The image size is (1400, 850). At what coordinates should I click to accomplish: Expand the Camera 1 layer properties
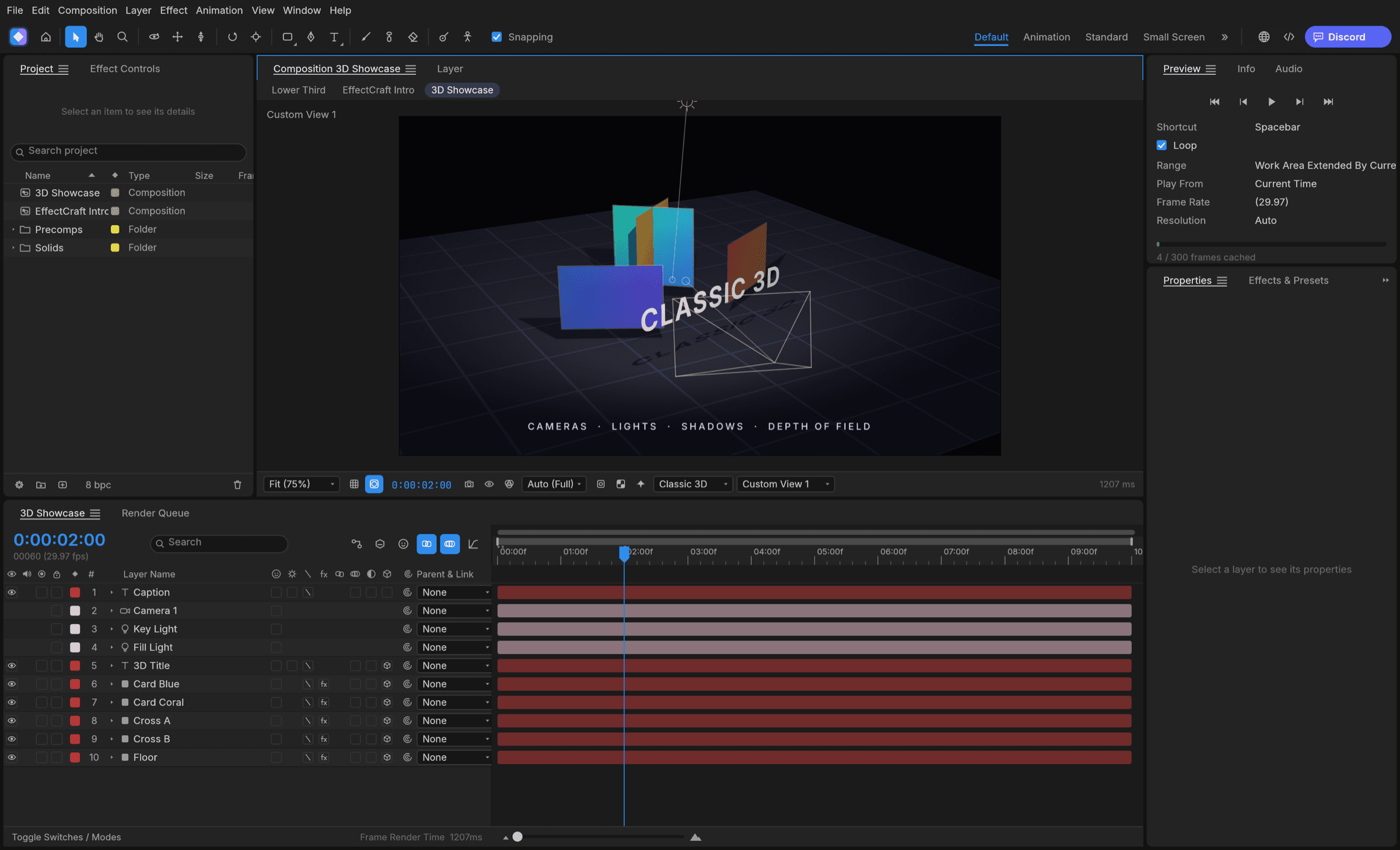pyautogui.click(x=111, y=611)
